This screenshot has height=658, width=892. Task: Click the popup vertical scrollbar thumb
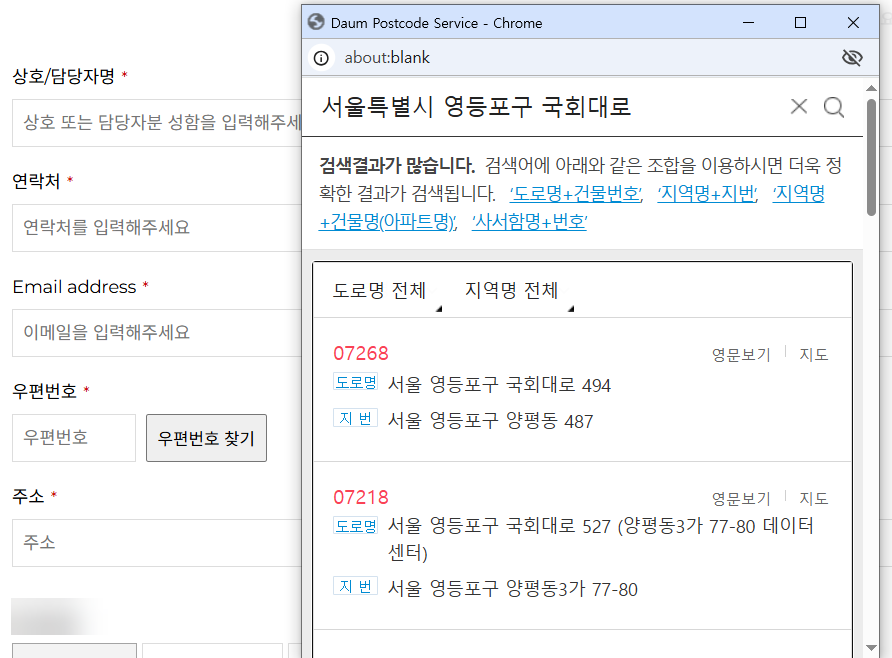coord(871,158)
